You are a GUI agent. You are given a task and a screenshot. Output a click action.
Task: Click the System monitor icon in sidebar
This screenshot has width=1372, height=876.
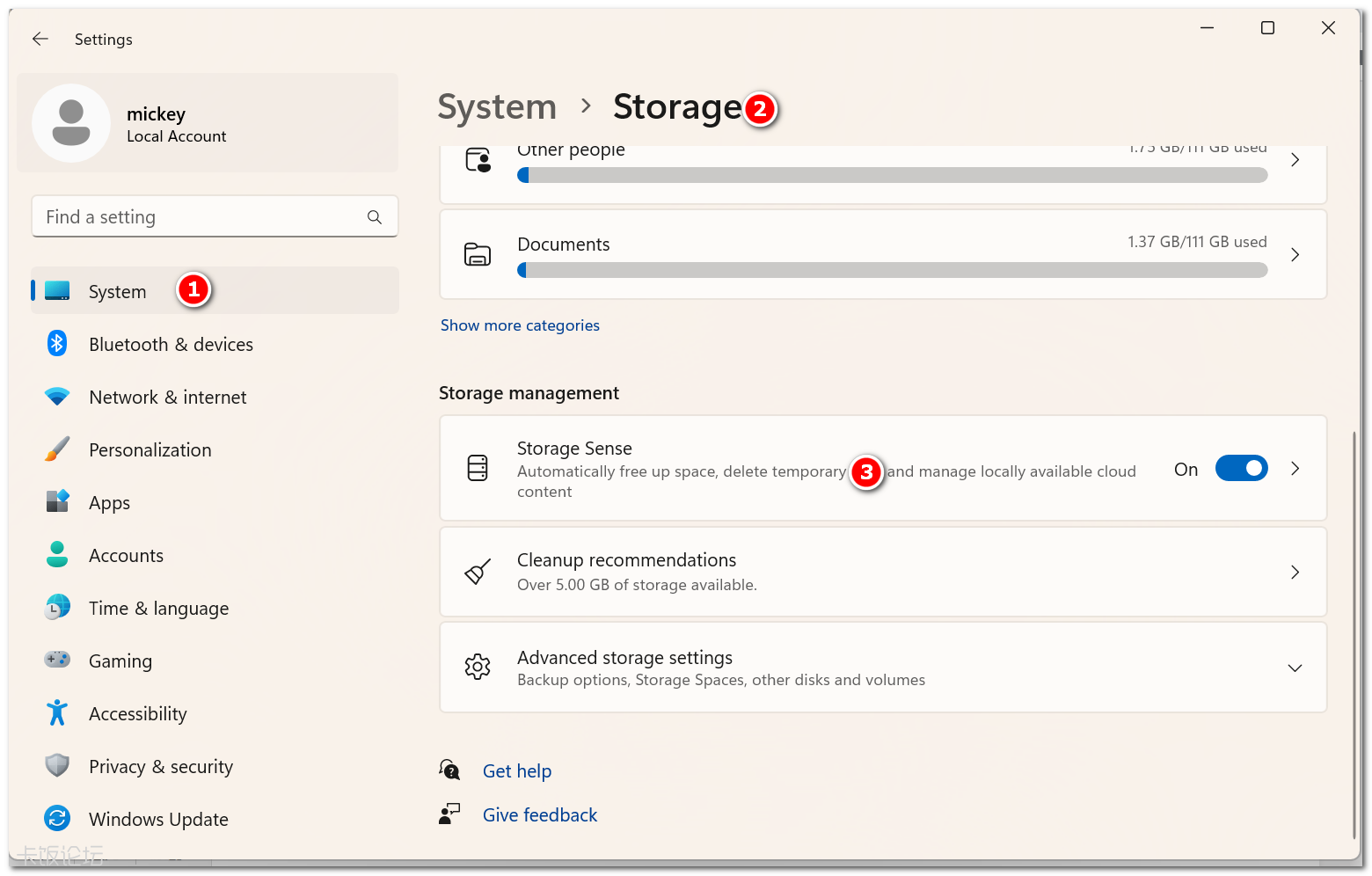(x=57, y=290)
